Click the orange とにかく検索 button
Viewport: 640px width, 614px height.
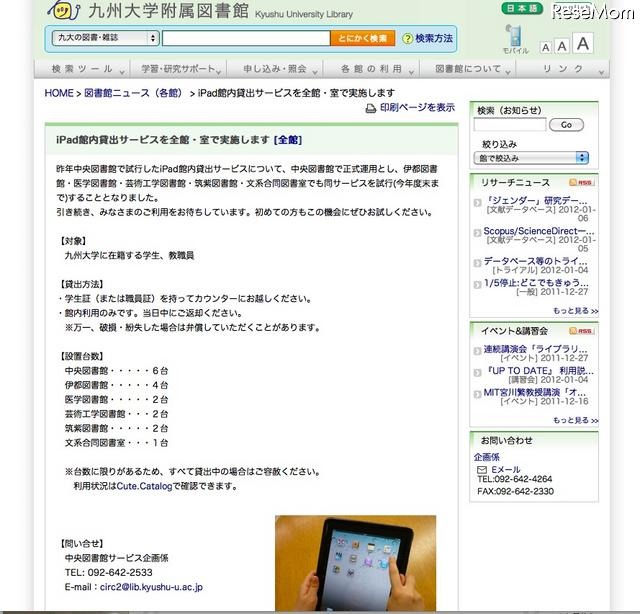pyautogui.click(x=362, y=38)
